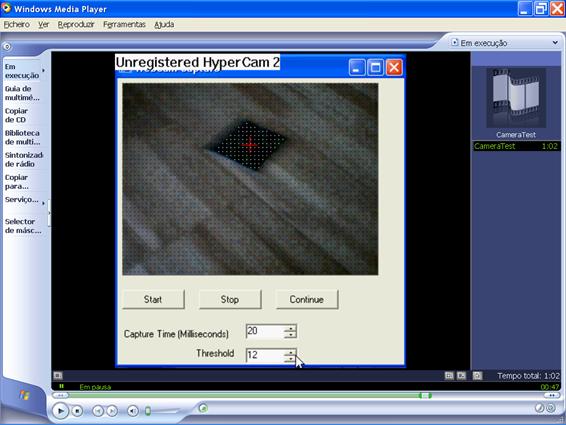This screenshot has height=425, width=566.
Task: Toggle the shuffle button at bottom right
Action: [x=539, y=408]
